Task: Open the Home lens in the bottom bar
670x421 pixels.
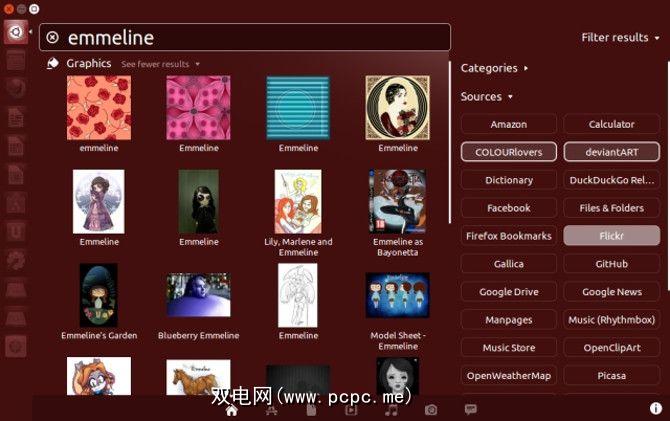Action: tap(232, 410)
